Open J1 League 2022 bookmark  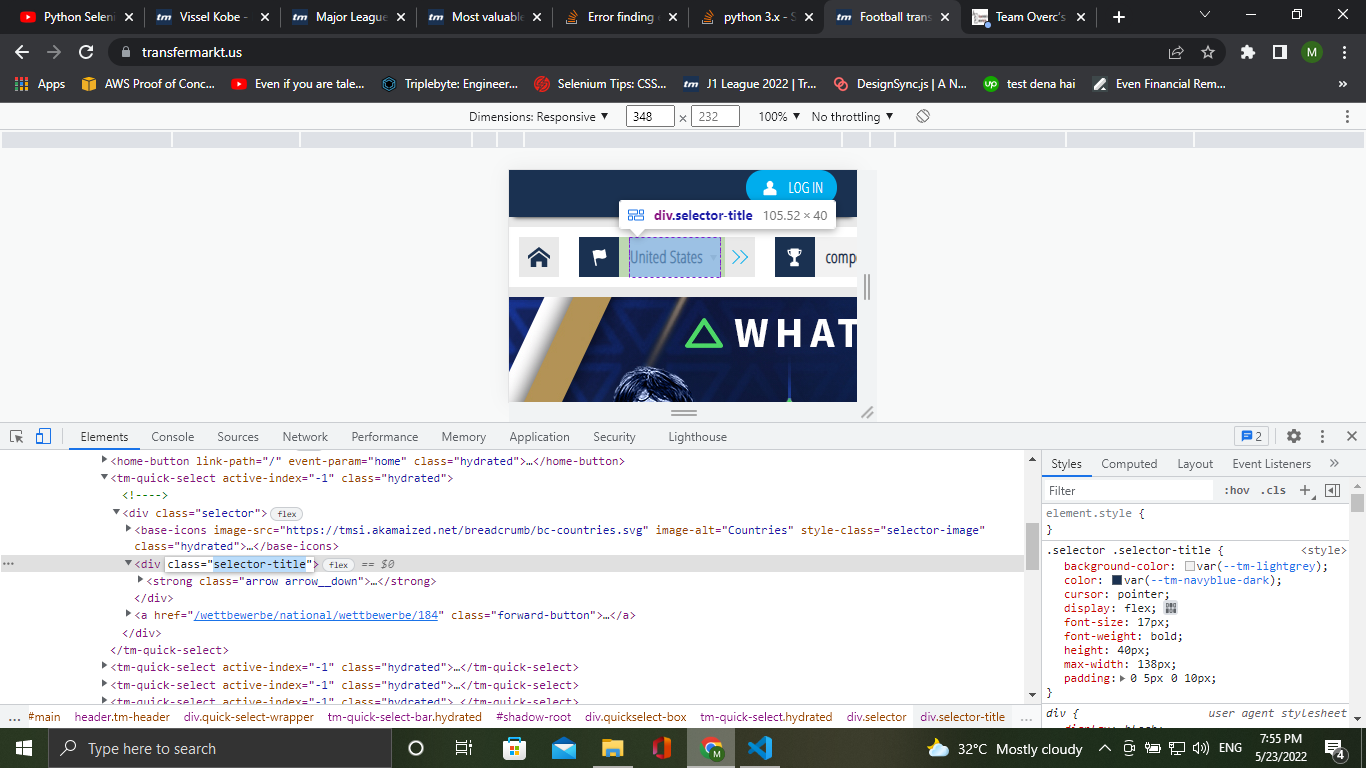(x=748, y=84)
